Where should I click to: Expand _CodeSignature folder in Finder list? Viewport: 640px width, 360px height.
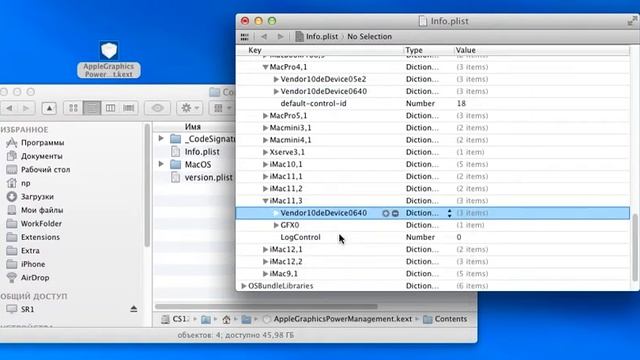[x=161, y=138]
